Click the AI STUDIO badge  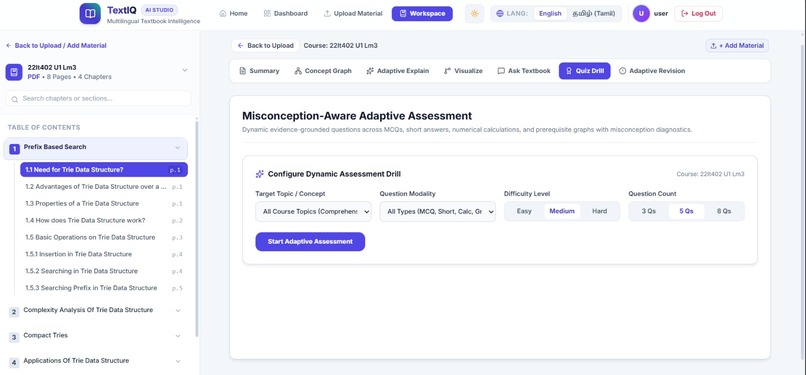click(159, 10)
